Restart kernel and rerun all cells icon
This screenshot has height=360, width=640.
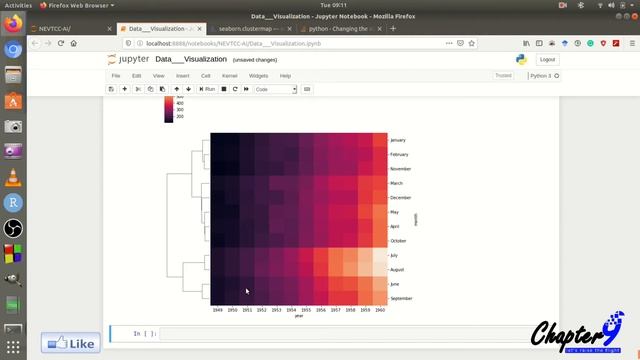(246, 89)
